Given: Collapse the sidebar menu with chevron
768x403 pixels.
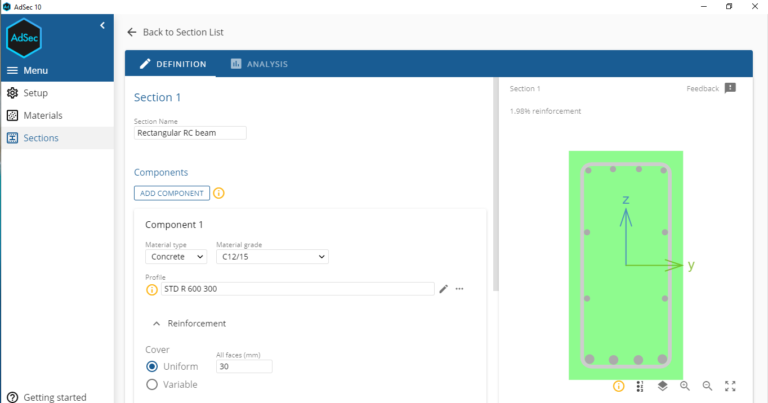Looking at the screenshot, I should click(102, 25).
